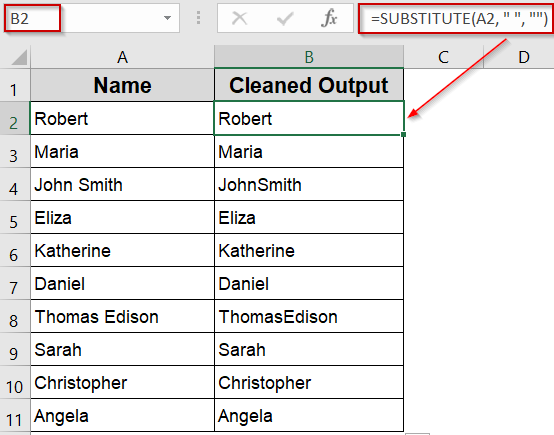Select row 6 header
The image size is (554, 435).
pyautogui.click(x=15, y=250)
